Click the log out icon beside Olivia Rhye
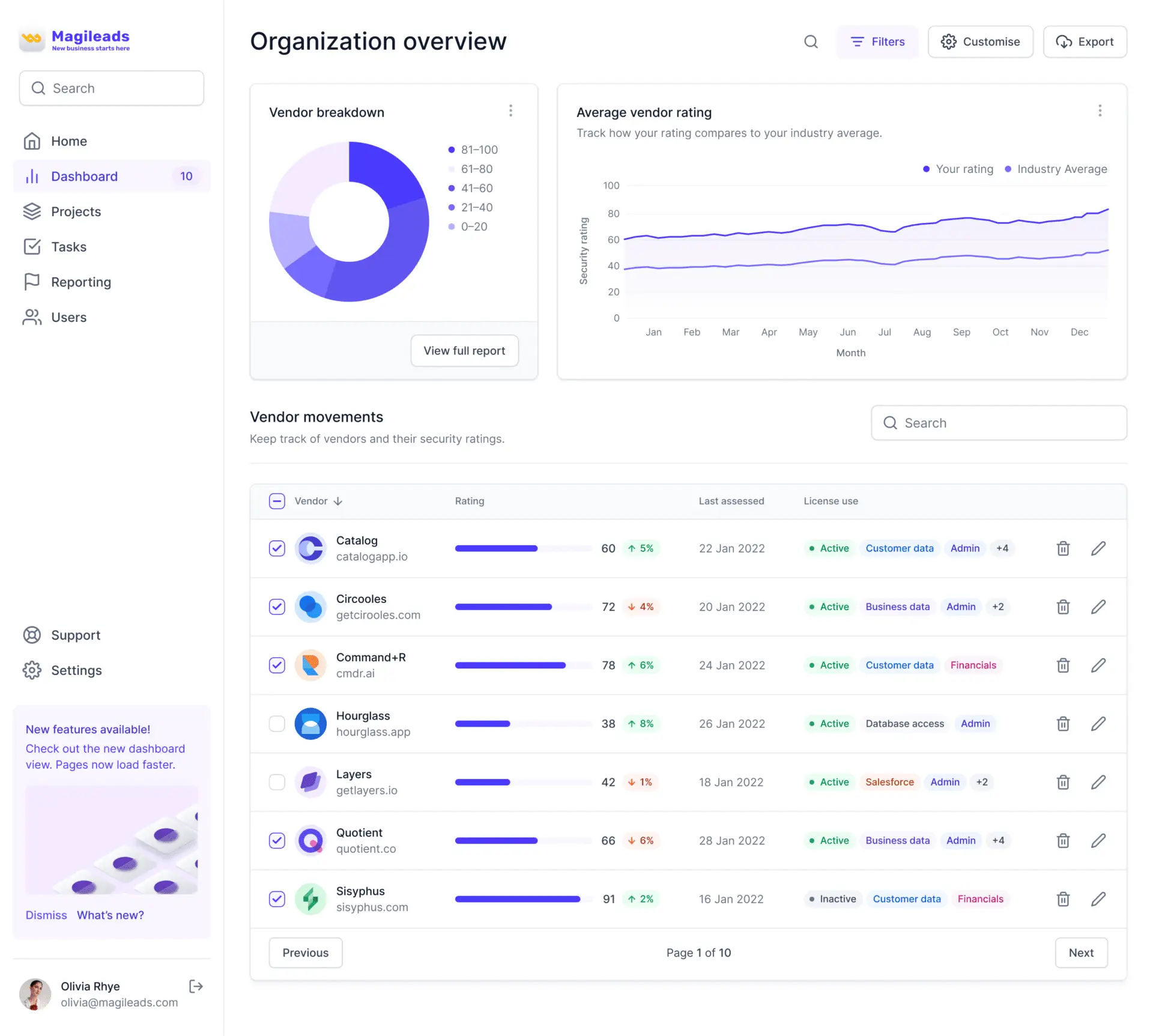 [196, 986]
